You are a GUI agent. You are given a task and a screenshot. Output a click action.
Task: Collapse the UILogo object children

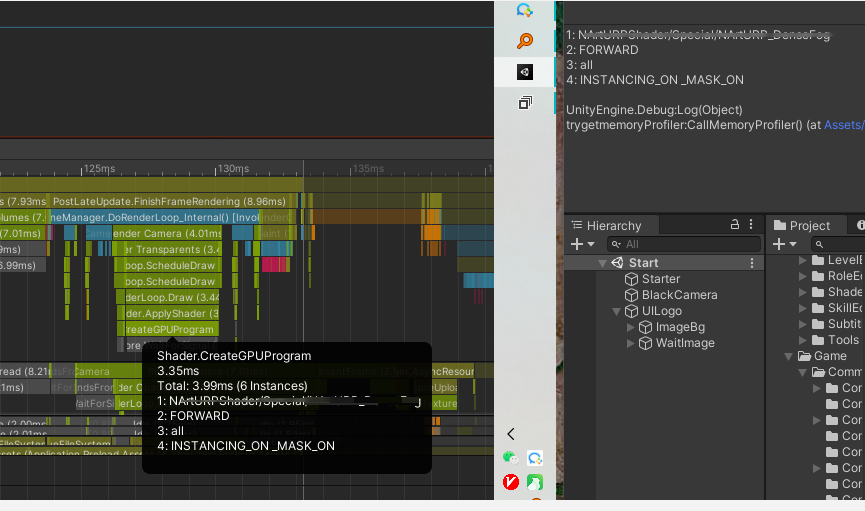click(617, 311)
